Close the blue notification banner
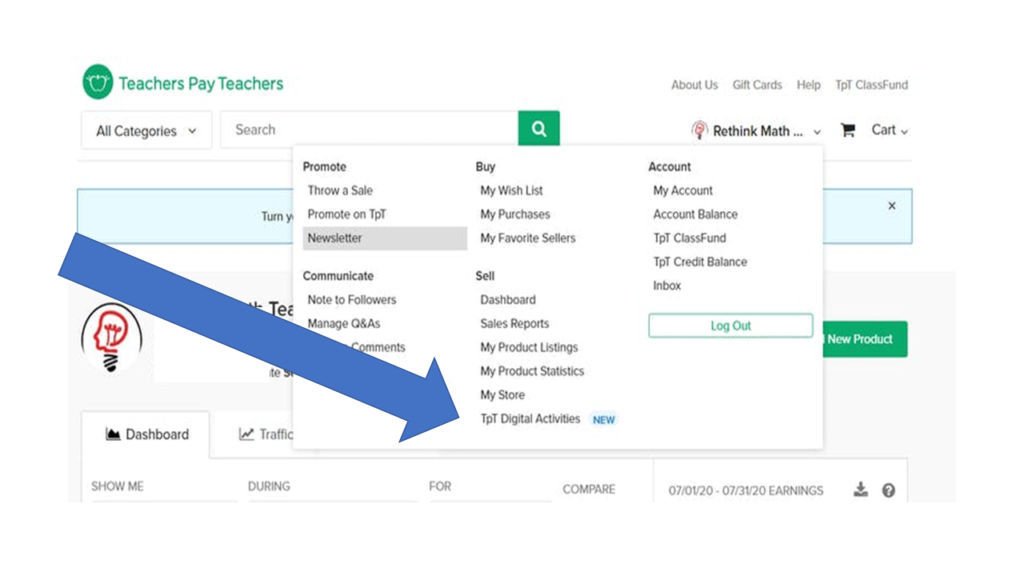 (892, 206)
